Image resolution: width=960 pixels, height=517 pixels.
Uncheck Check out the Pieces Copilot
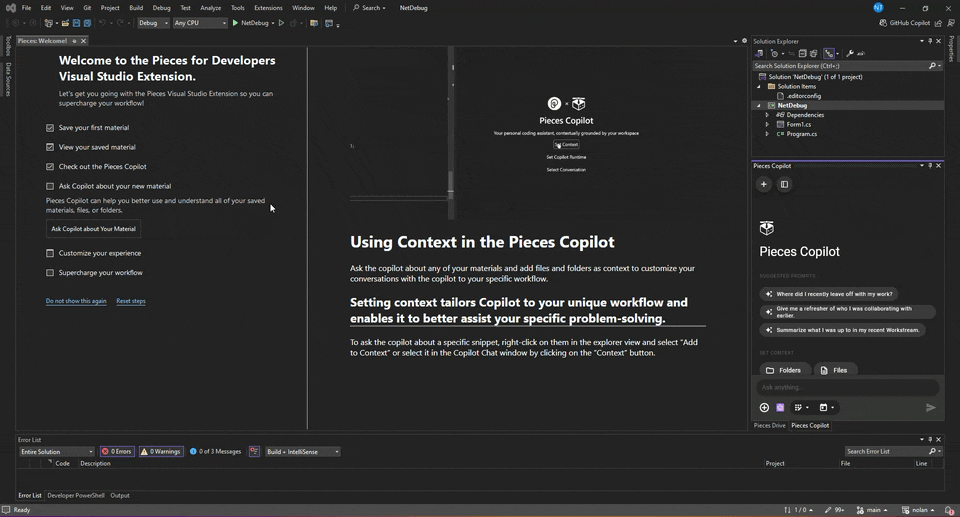tap(50, 167)
